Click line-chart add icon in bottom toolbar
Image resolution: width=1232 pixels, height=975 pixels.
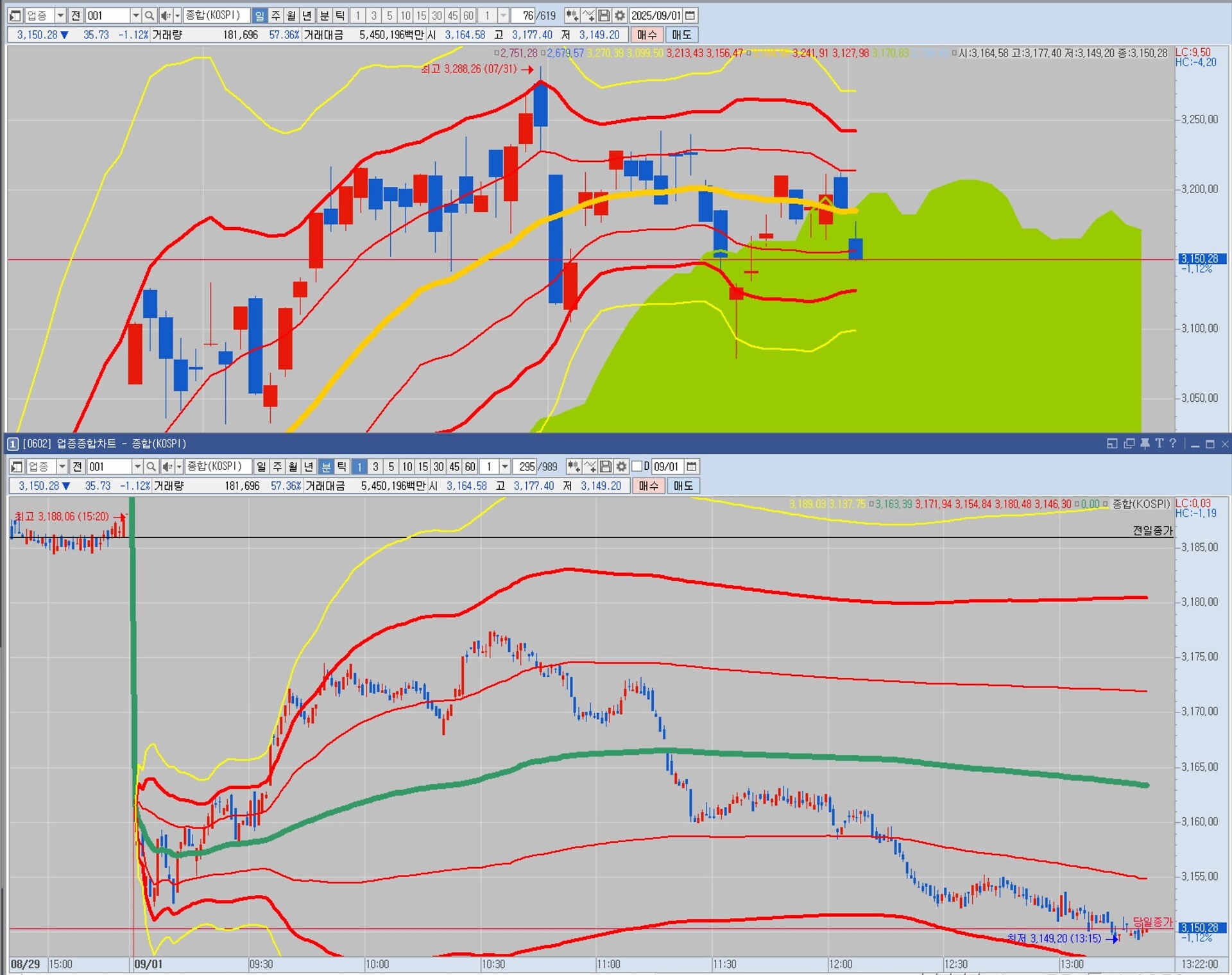[x=590, y=467]
